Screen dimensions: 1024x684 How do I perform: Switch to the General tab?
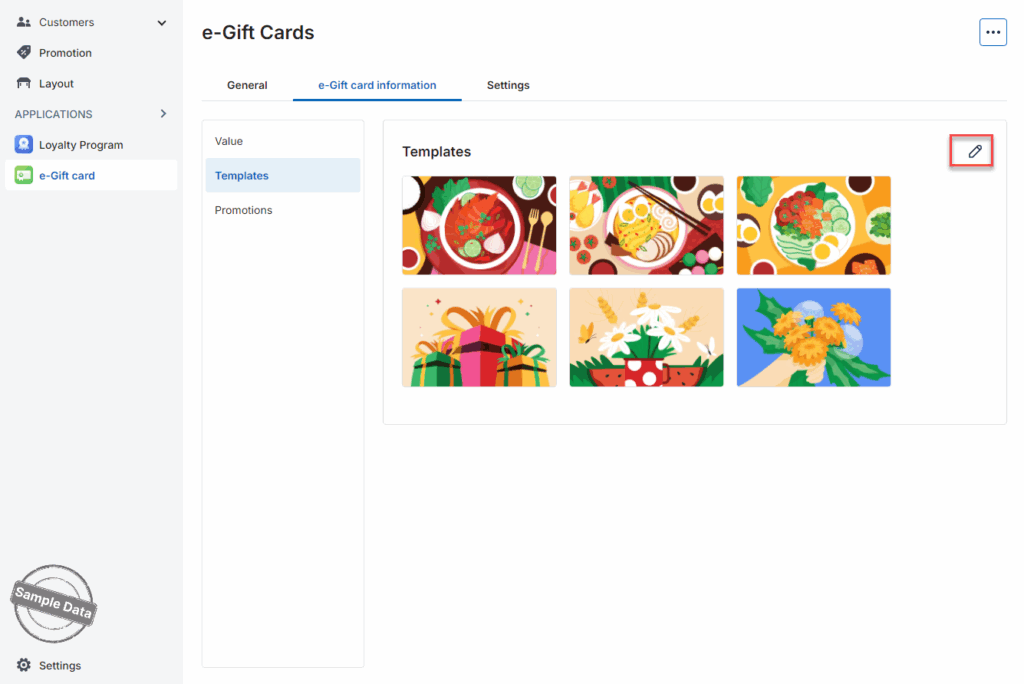(x=247, y=85)
